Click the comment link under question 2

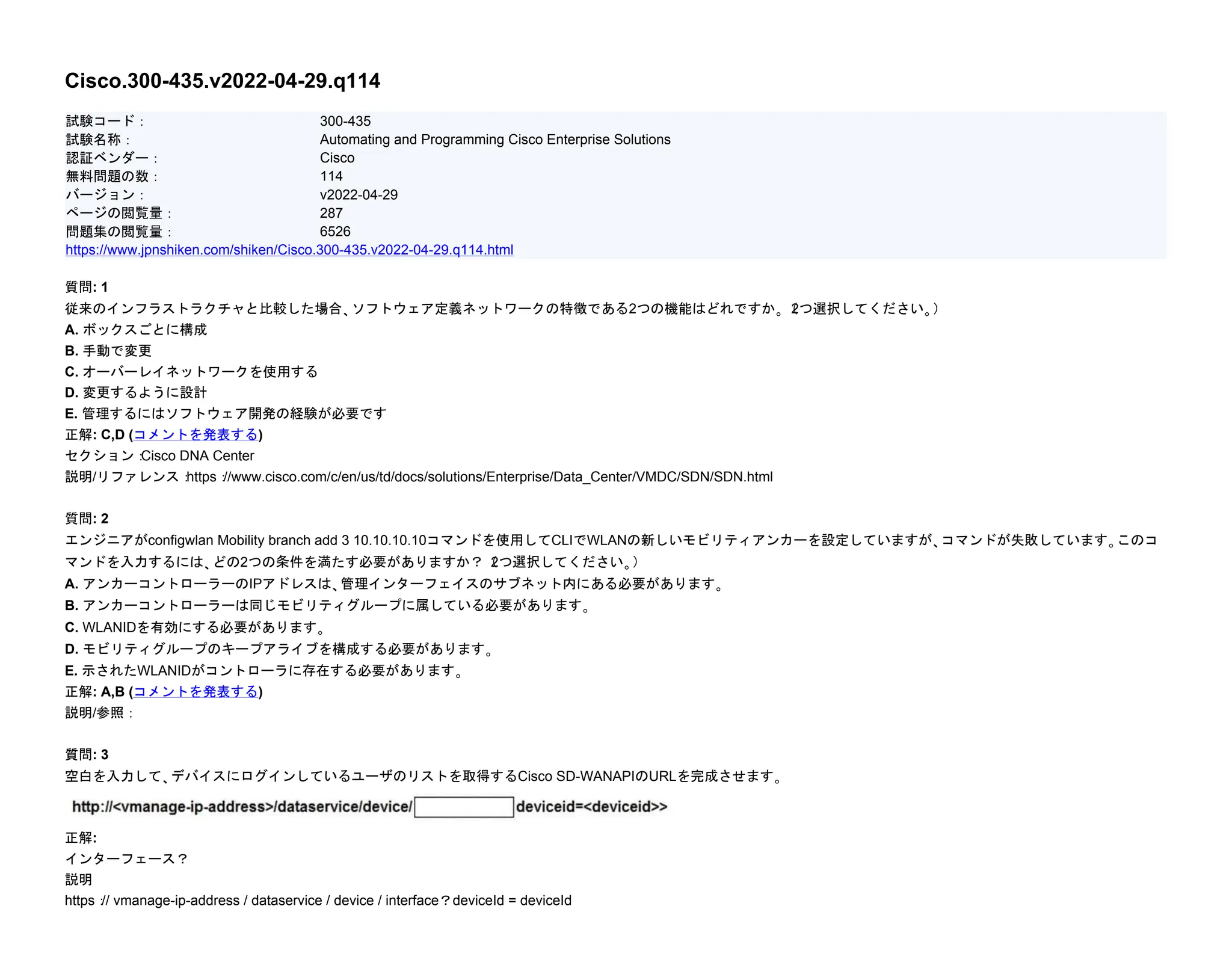[196, 691]
